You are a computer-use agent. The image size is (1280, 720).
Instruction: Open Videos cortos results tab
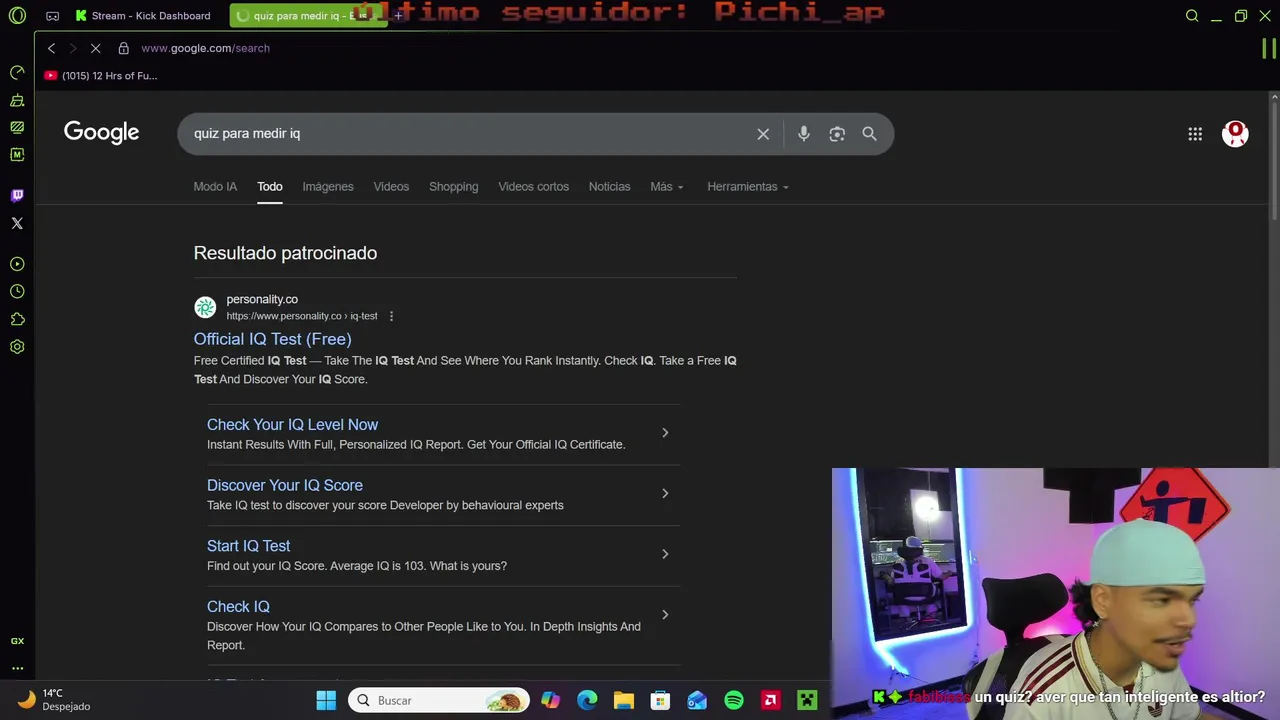tap(533, 187)
